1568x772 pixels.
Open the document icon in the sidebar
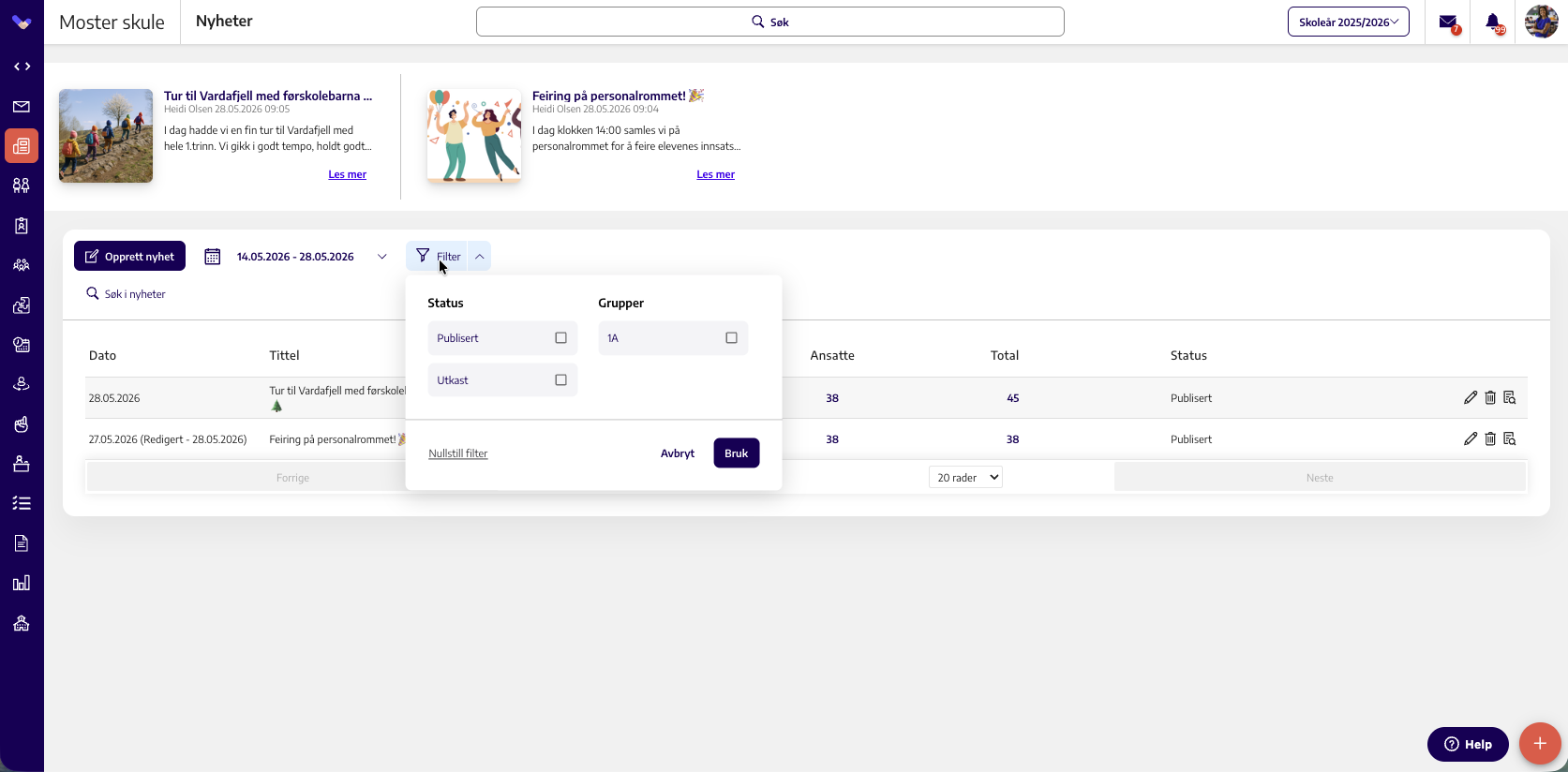click(22, 543)
